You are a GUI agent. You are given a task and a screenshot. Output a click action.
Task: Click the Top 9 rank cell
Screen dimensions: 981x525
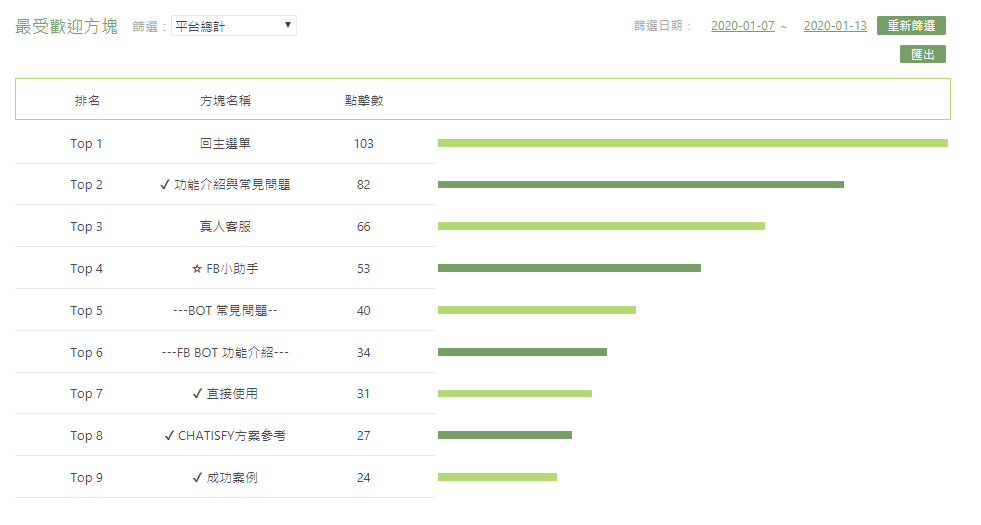[87, 478]
